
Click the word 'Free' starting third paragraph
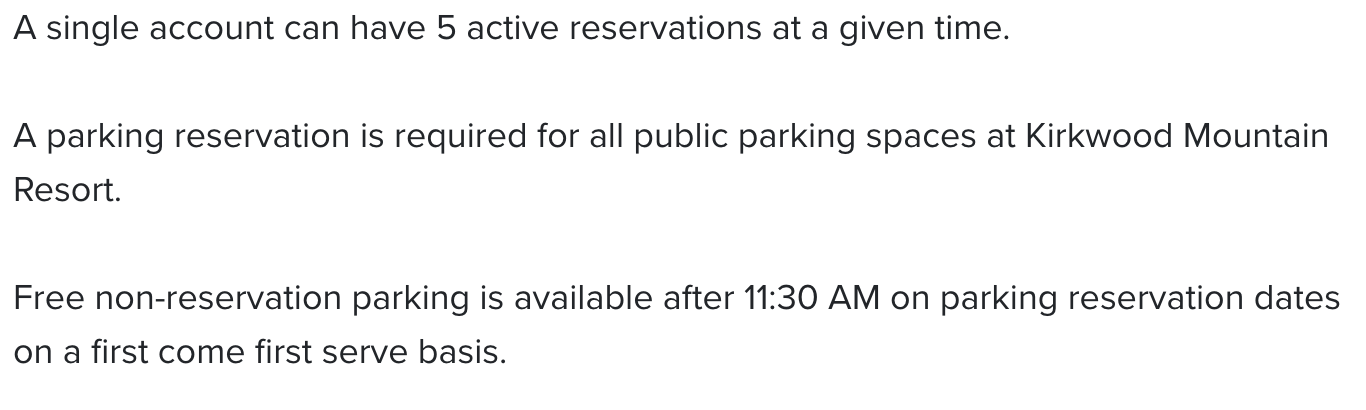click(50, 298)
